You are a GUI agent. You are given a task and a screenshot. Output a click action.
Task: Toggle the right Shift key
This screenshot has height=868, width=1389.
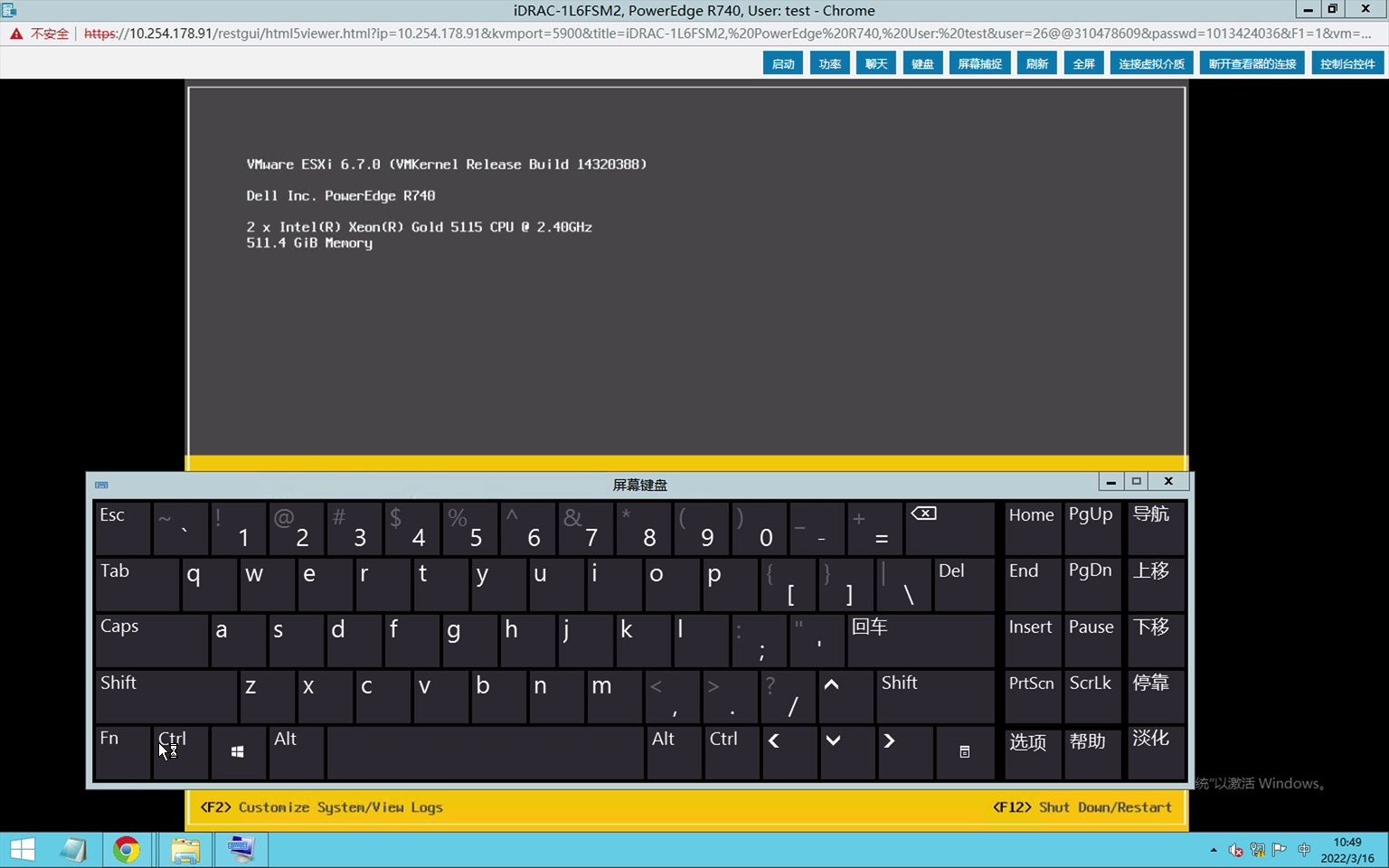(936, 696)
